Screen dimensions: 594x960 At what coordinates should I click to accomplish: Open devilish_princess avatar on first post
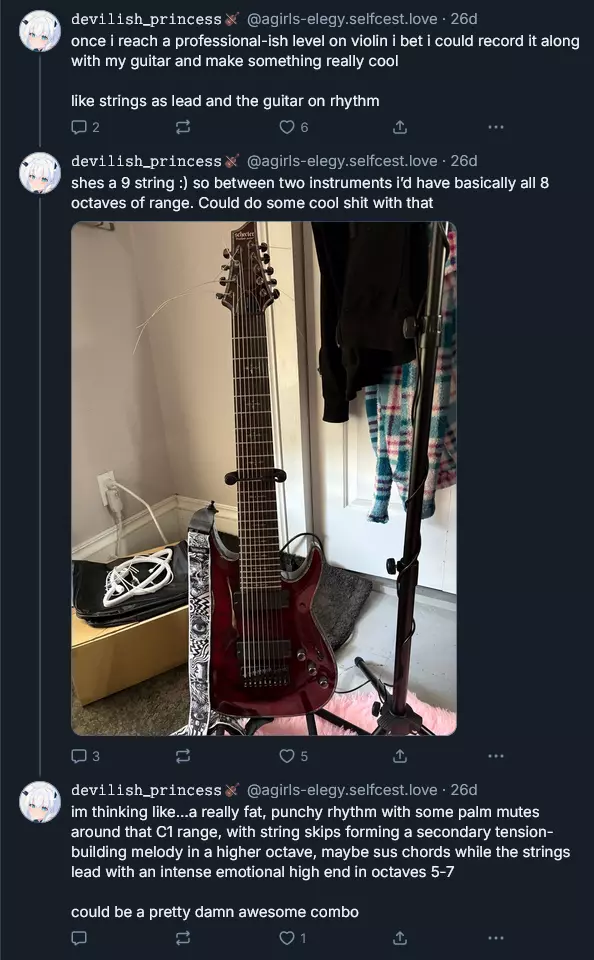pos(40,31)
